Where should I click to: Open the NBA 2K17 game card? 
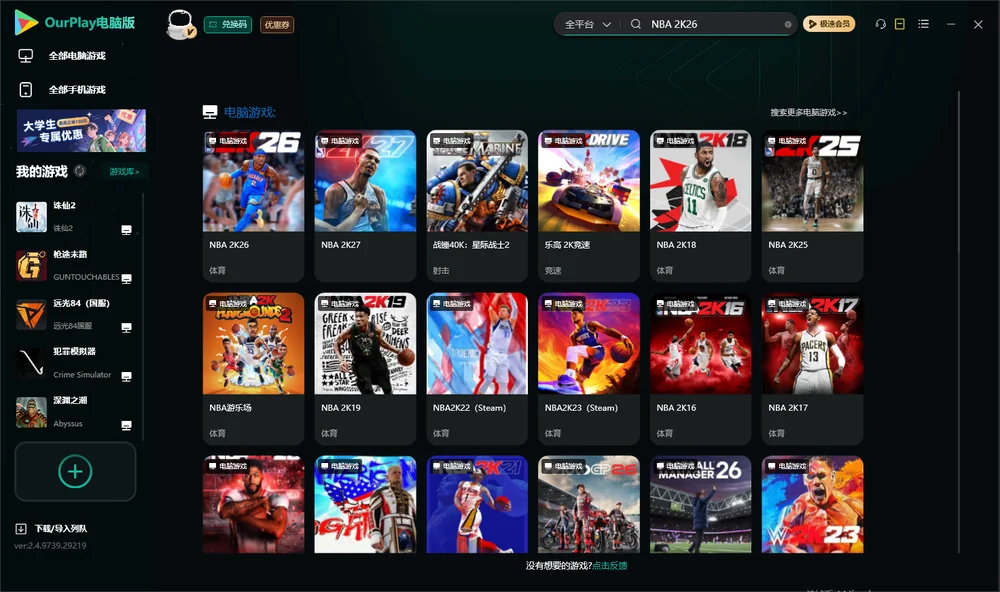pos(812,368)
